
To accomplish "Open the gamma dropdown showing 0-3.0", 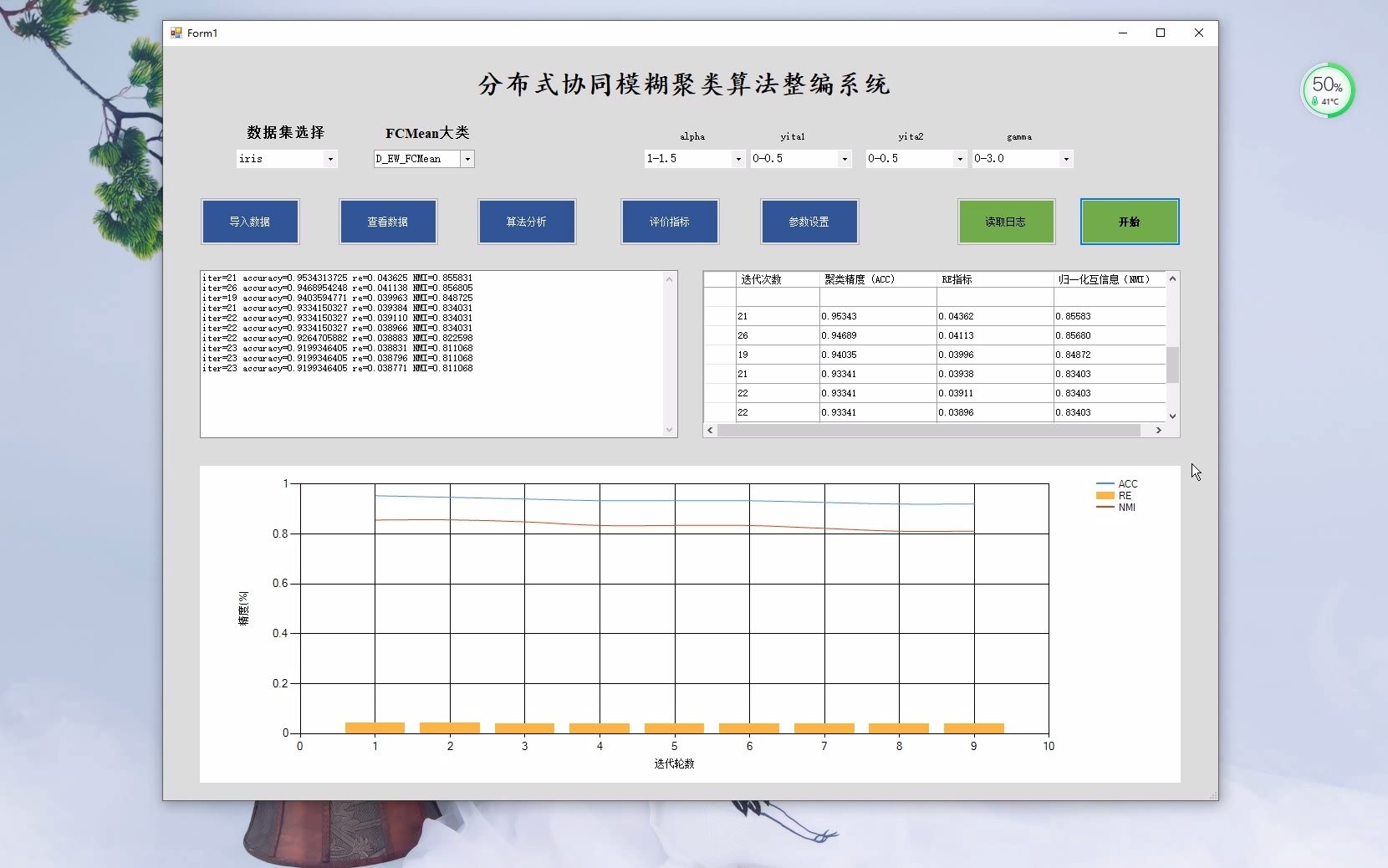I will tap(1065, 159).
